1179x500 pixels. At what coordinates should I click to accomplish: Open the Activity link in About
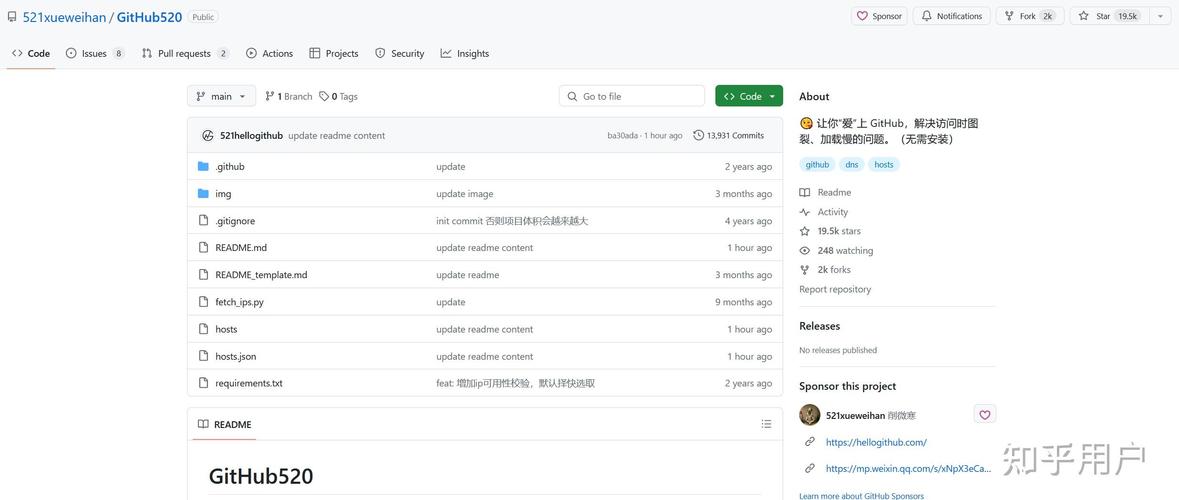point(824,212)
